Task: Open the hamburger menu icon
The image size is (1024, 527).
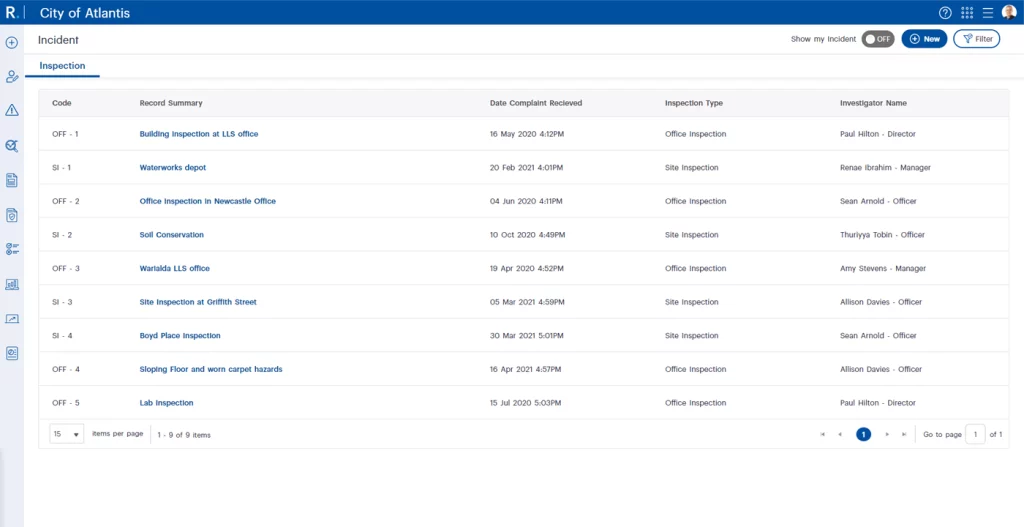Action: [987, 13]
